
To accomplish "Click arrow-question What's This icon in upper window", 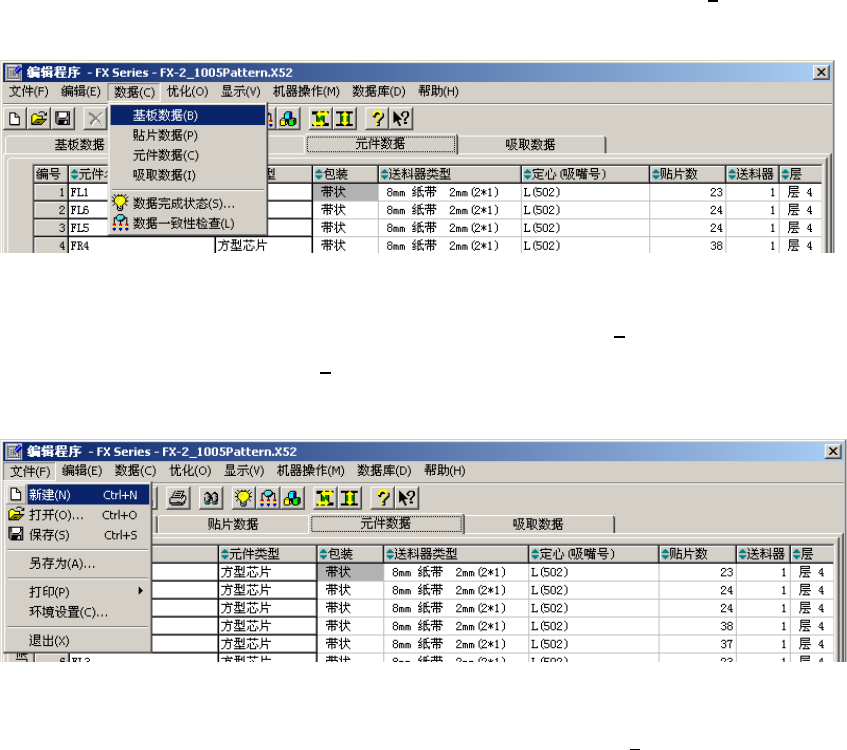I will pos(401,118).
